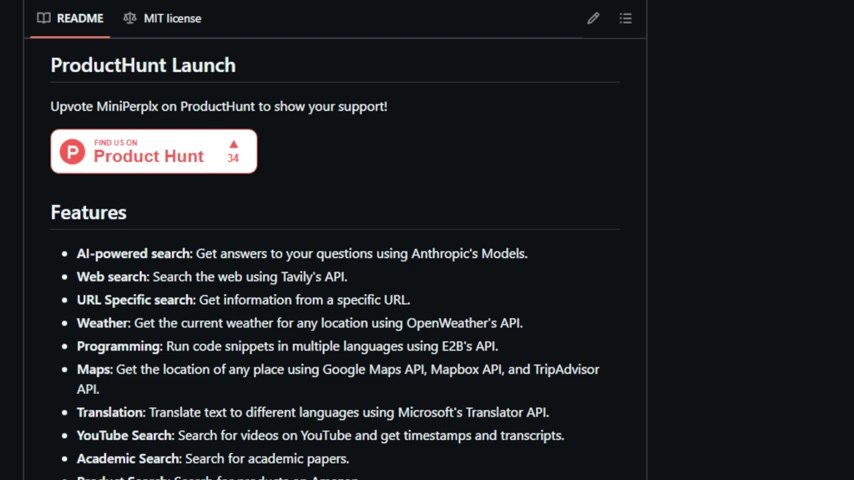Click the scale icon beside MIT license

pos(130,18)
